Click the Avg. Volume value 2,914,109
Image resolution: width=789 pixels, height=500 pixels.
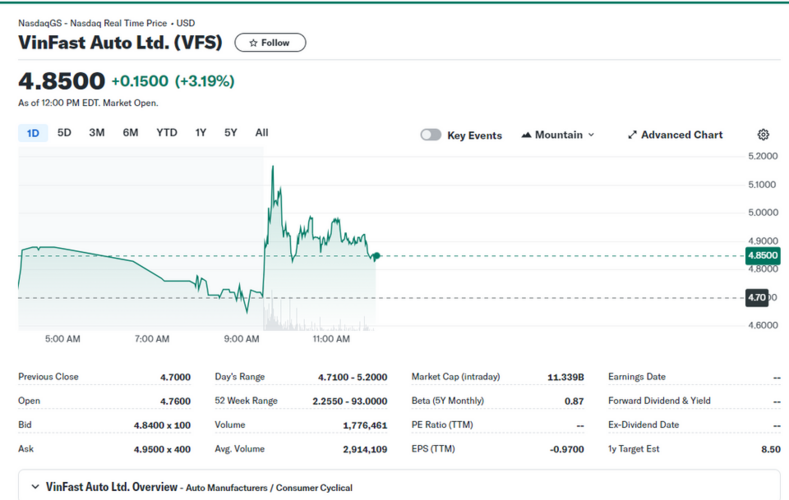pyautogui.click(x=365, y=449)
